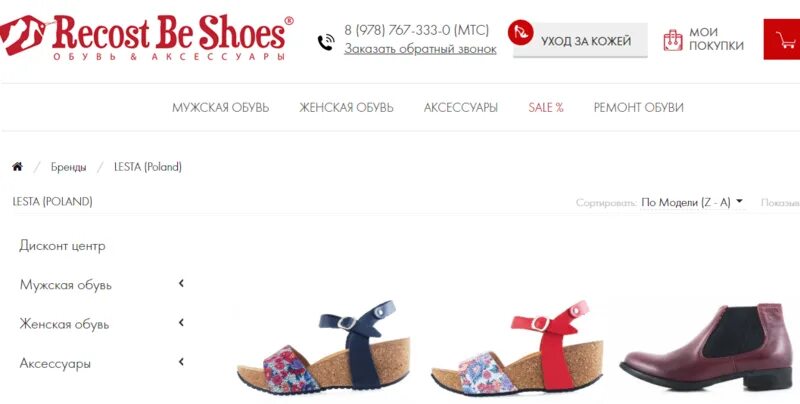Click the shopping bag icon for Мои покупки
800x404 pixels.
click(673, 40)
